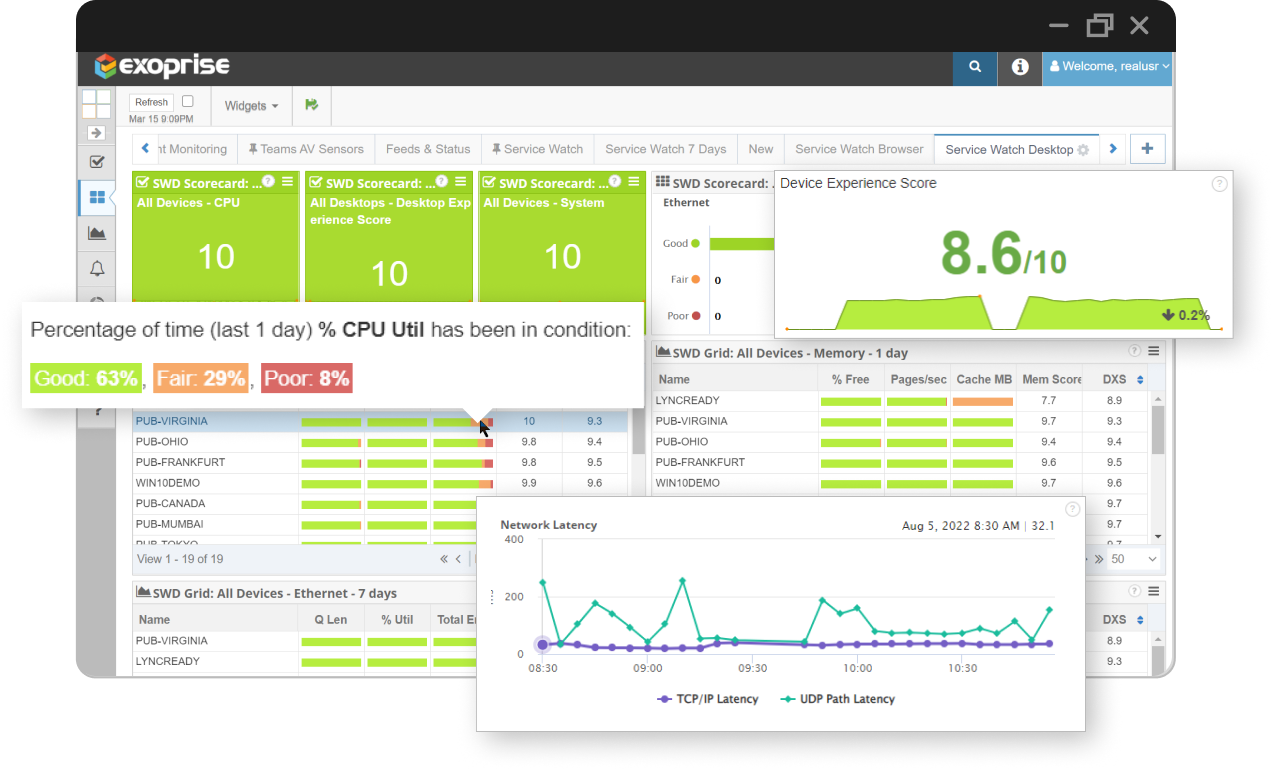Go to last page in Memory grid pager

[1099, 559]
